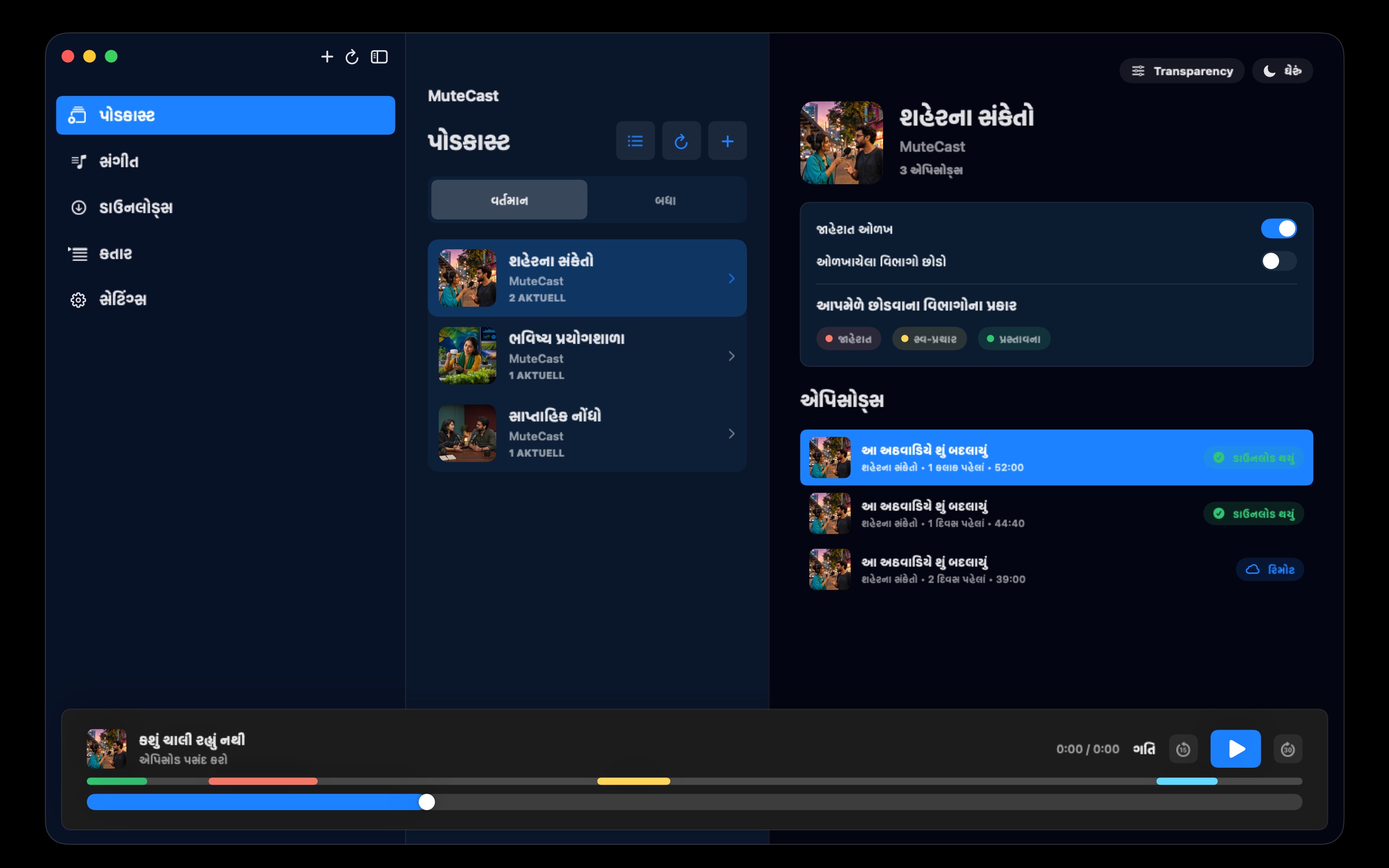Image resolution: width=1389 pixels, height=868 pixels.
Task: Disable the જાહેરાત ઓળખ toggle
Action: [x=1278, y=229]
